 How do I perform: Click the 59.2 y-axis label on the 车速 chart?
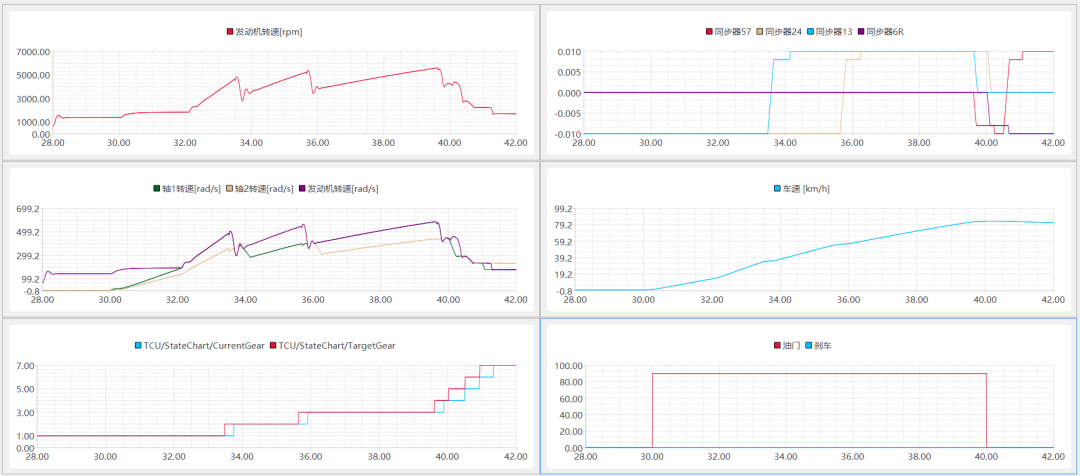coord(563,242)
